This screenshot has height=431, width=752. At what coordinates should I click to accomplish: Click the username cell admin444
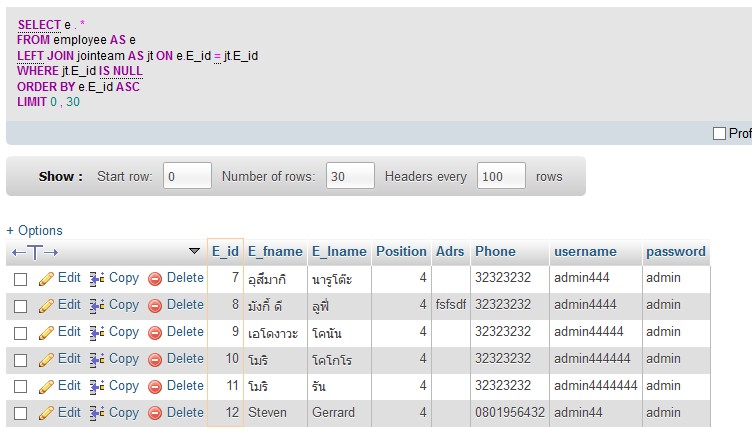(595, 279)
